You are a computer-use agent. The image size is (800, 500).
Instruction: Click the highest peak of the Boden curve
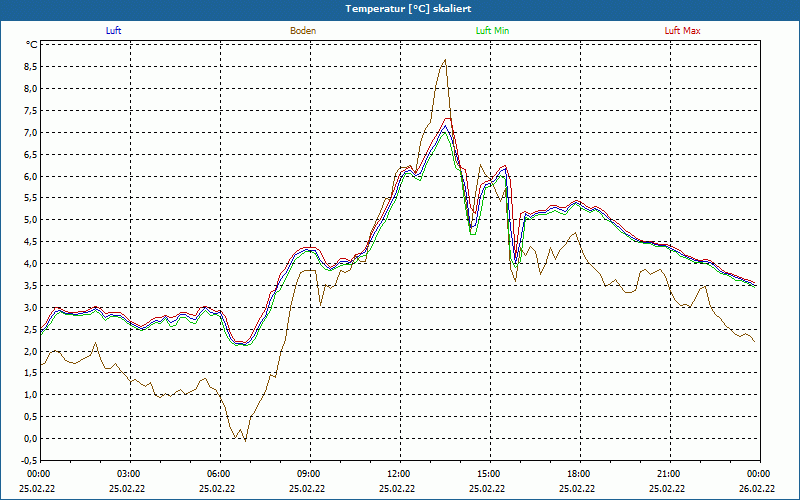[445, 60]
